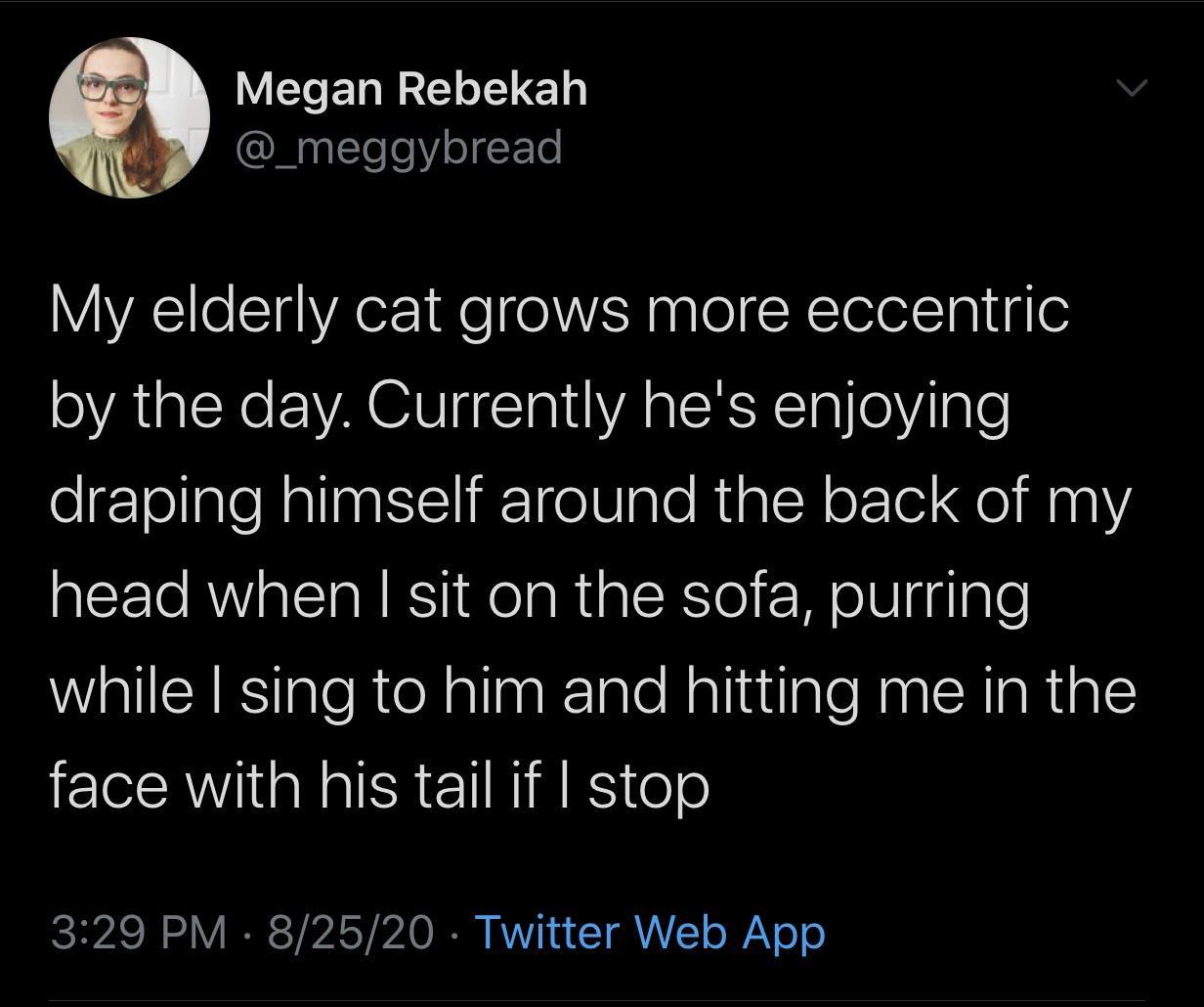Select the handle @_meggybread

click(398, 147)
